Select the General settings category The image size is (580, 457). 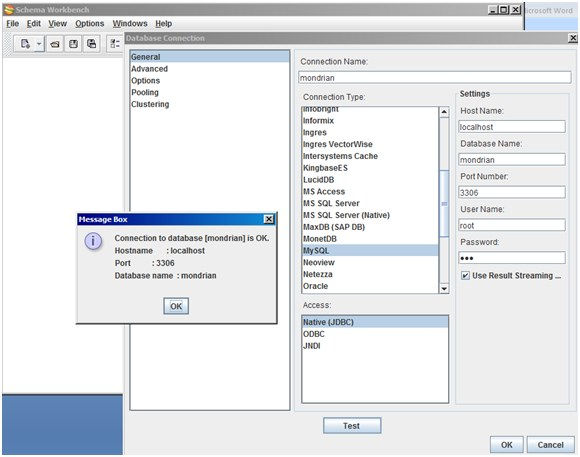(210, 57)
